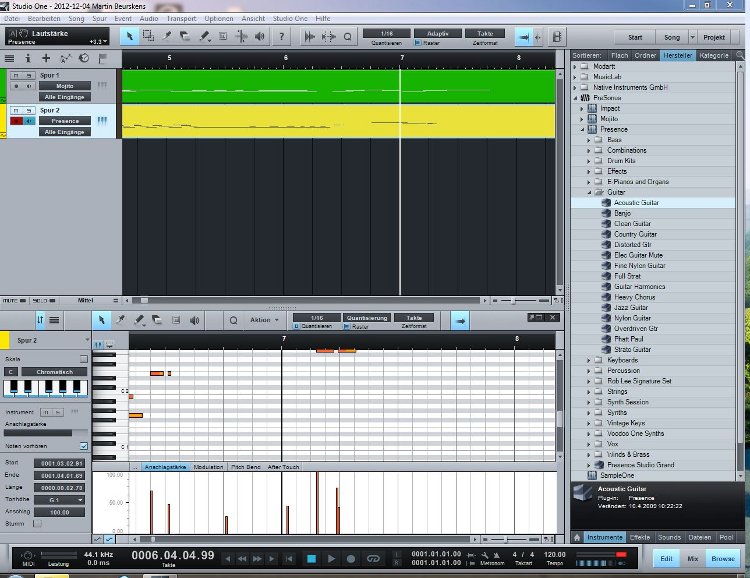The height and width of the screenshot is (578, 750).
Task: Toggle the Edit view button
Action: point(666,558)
